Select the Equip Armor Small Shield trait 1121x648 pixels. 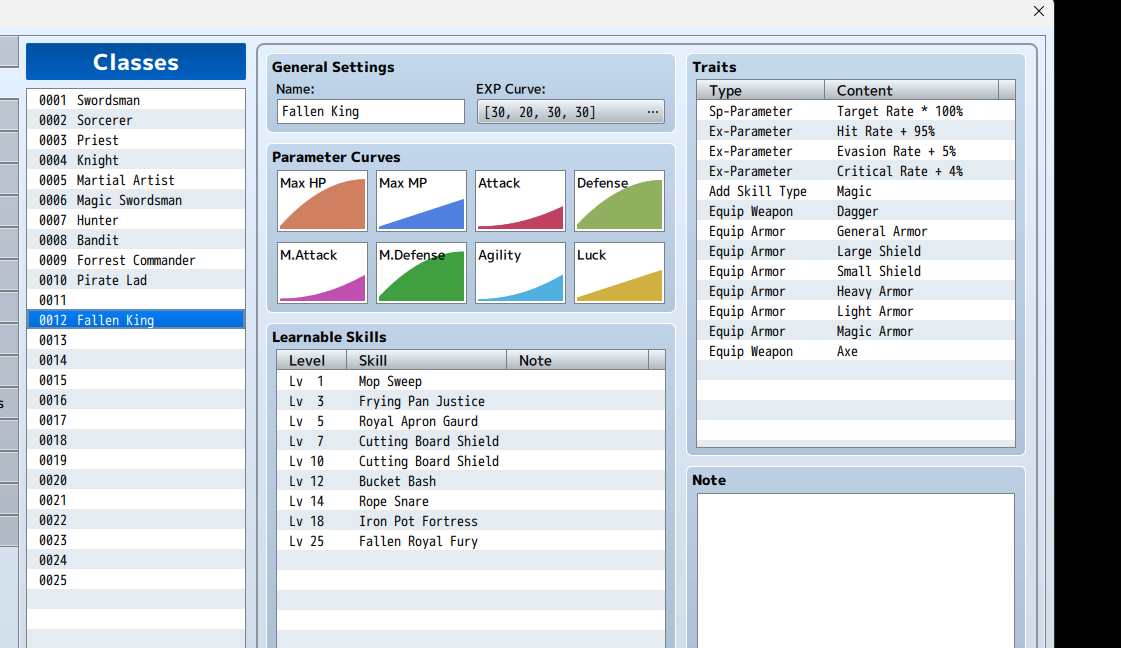pos(856,272)
